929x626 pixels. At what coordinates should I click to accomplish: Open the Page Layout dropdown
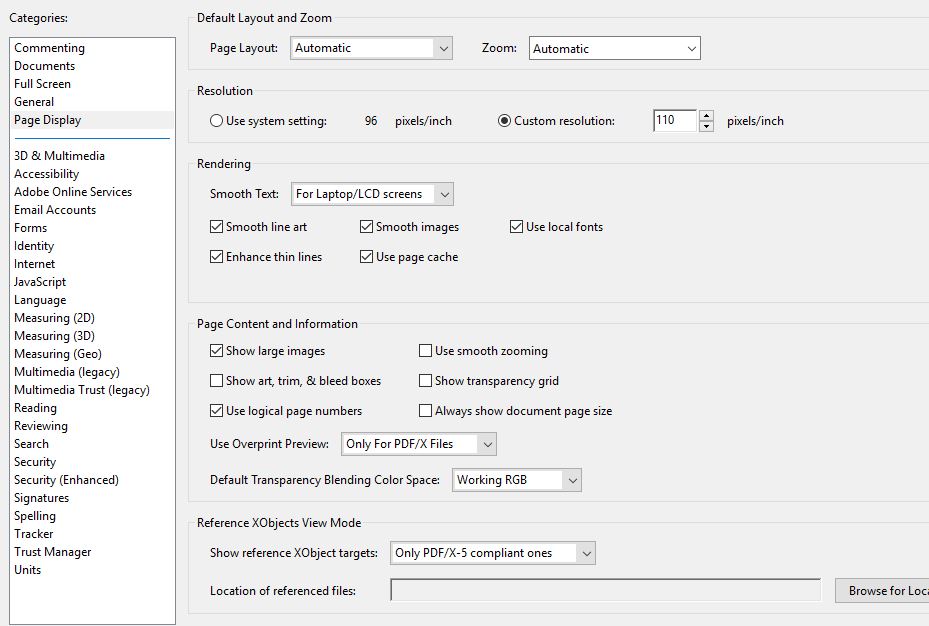click(x=370, y=47)
